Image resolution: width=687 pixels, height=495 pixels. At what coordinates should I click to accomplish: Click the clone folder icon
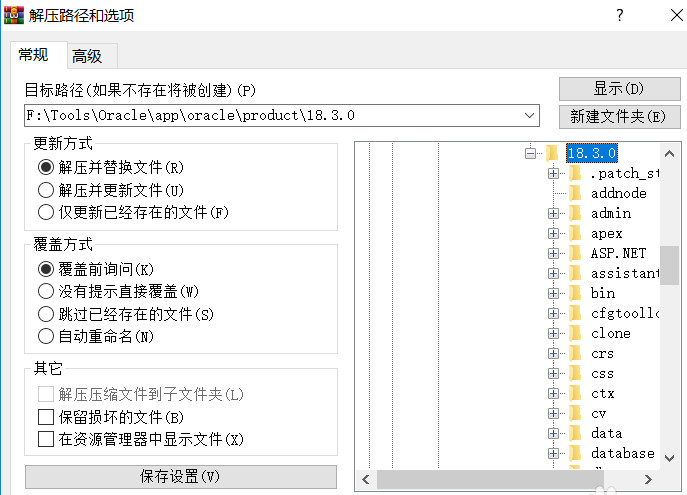click(x=575, y=333)
